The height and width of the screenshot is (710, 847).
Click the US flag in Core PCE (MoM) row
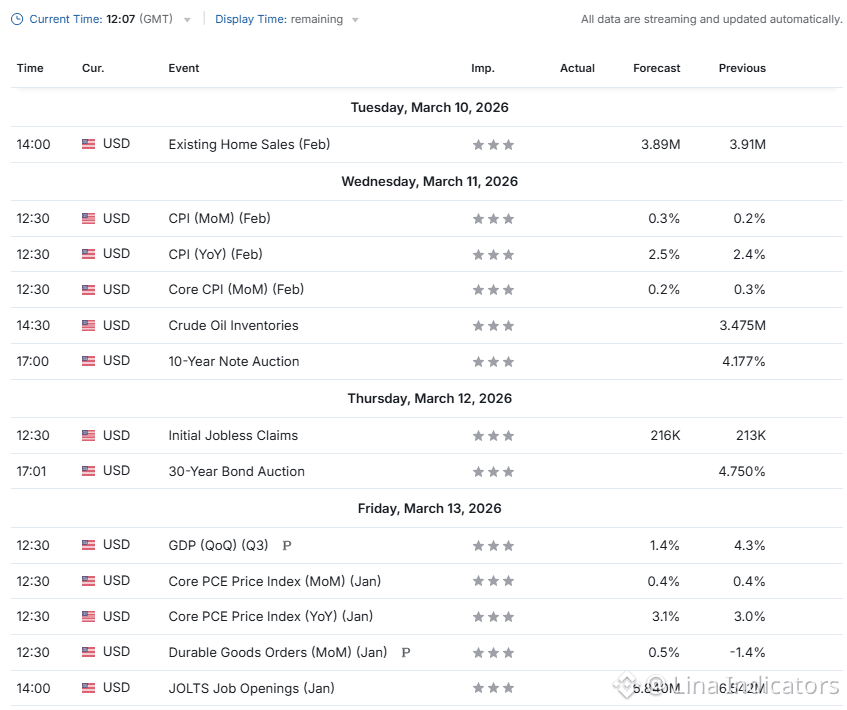[x=88, y=581]
